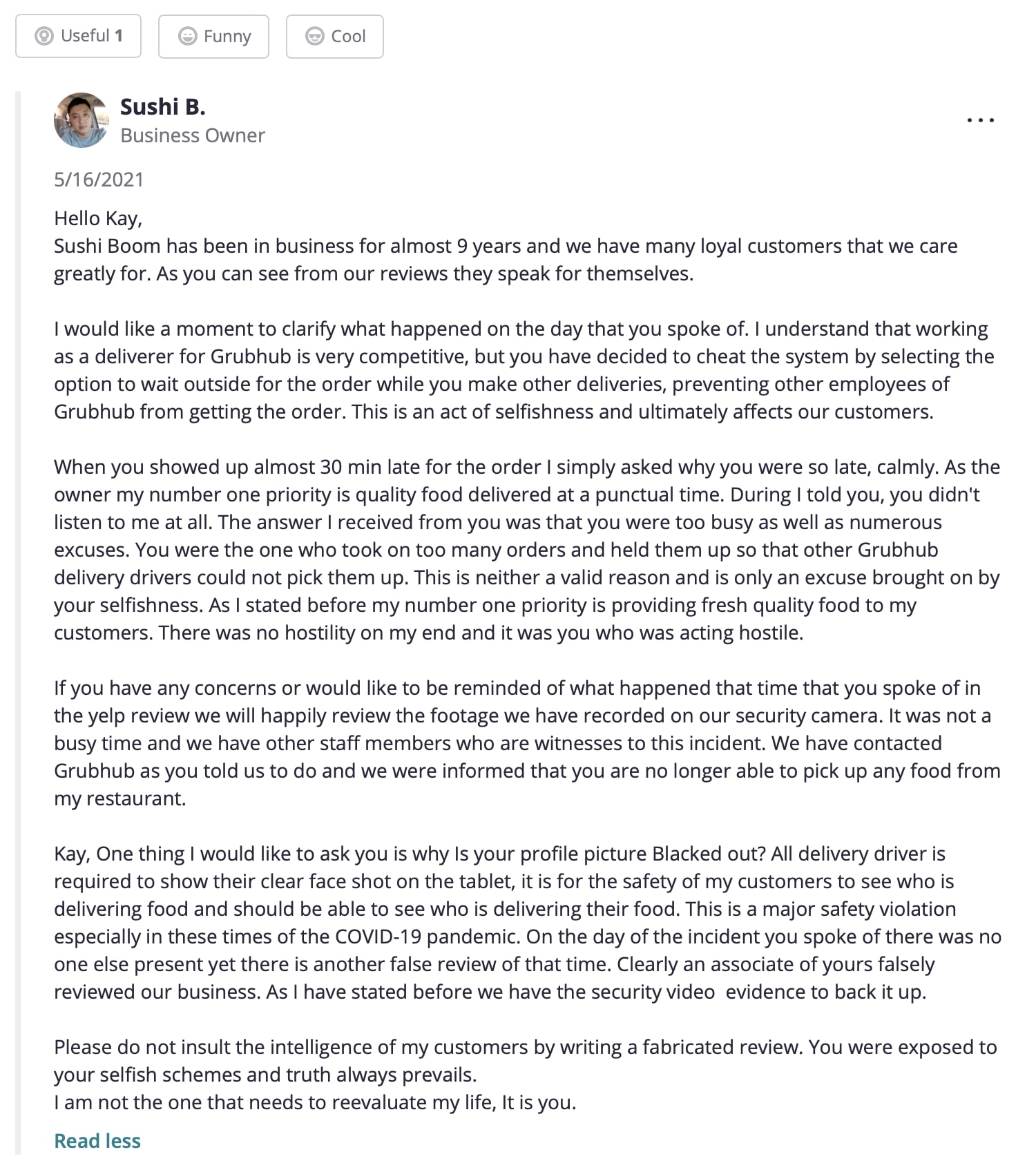Click the 5/16/2021 reply date
Screen dimensions: 1036x1170
(x=99, y=180)
